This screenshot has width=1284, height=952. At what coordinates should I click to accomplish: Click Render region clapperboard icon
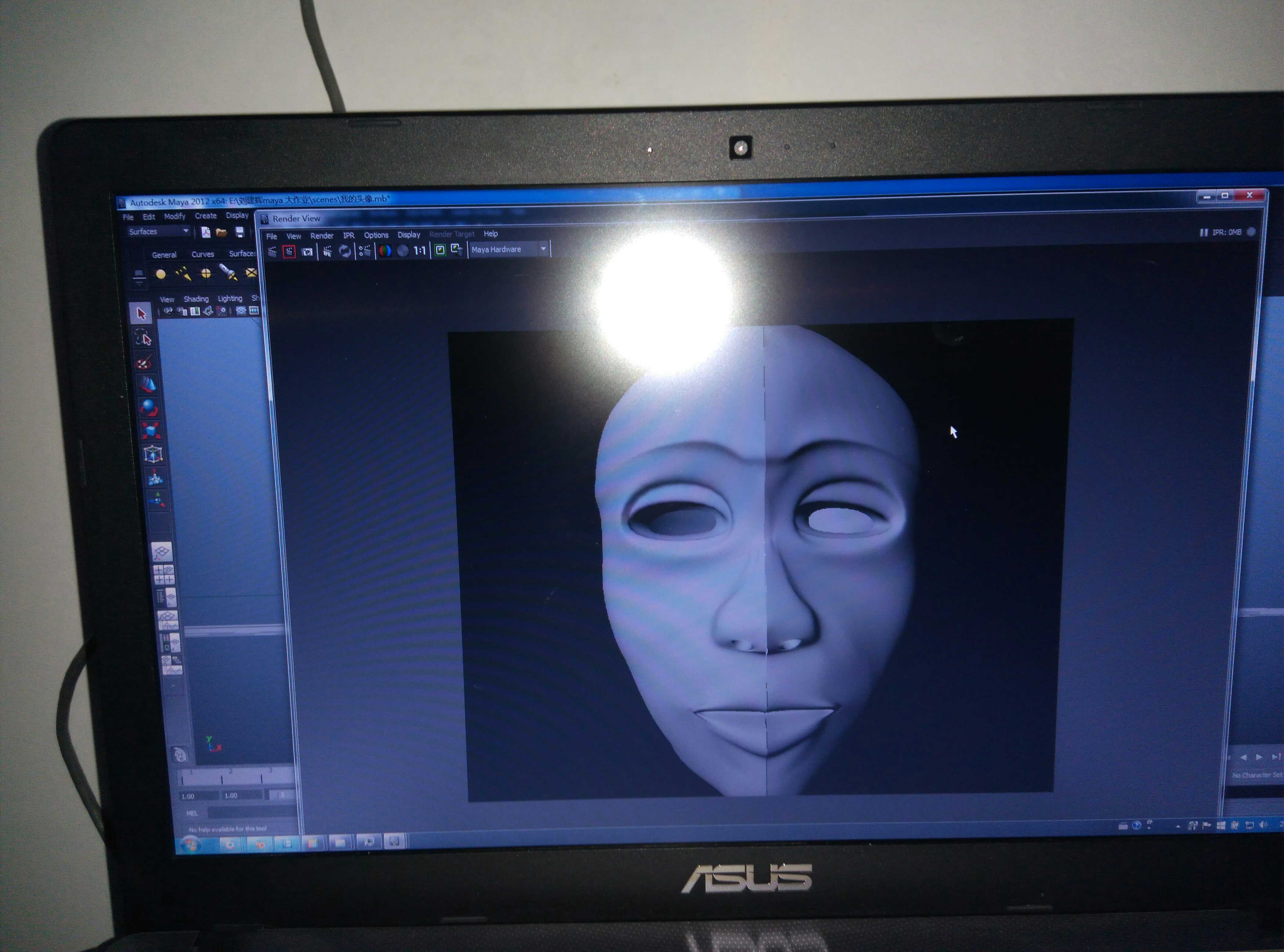tap(289, 252)
